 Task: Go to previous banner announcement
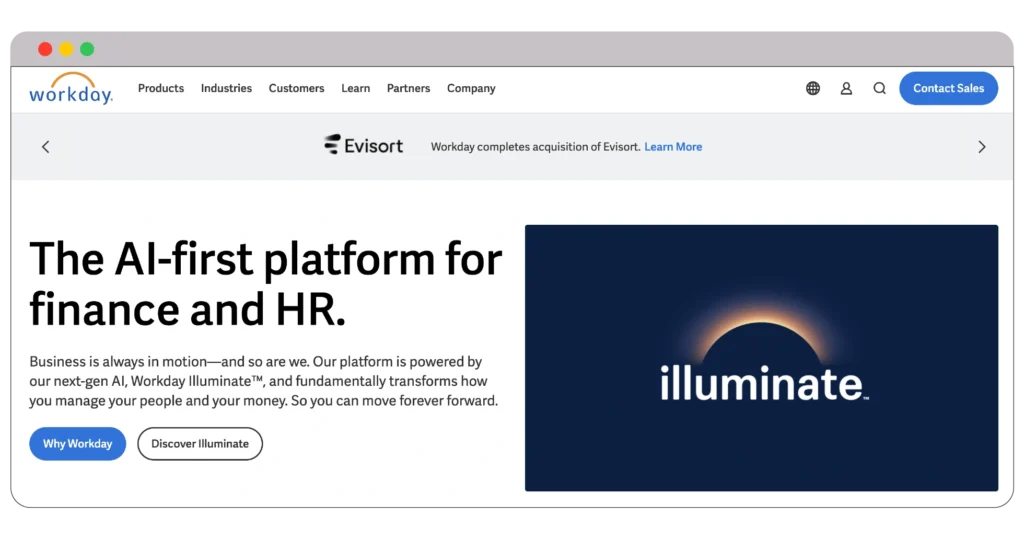click(x=46, y=147)
